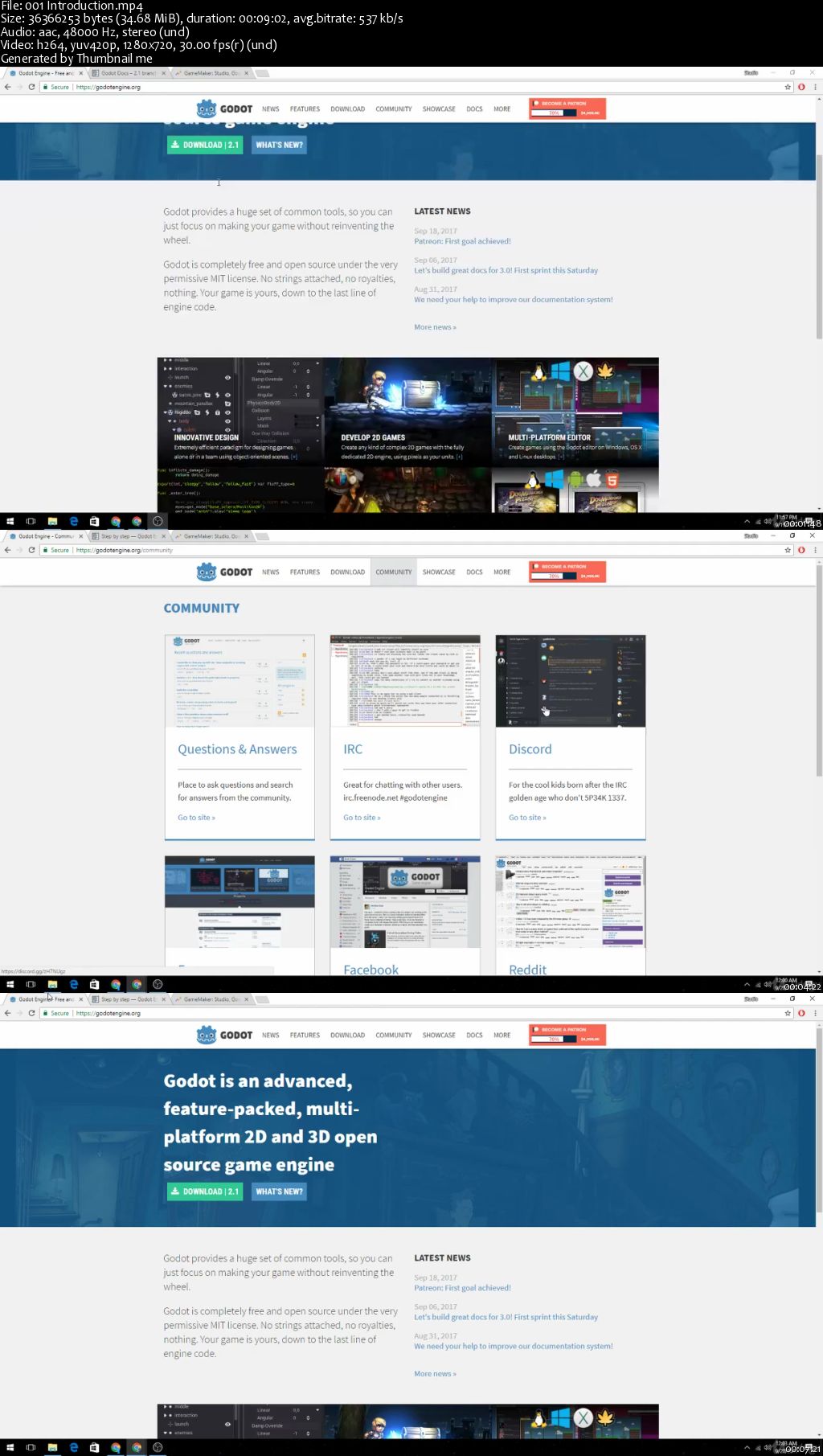
Task: Open the FEATURES nav item in first screenshot
Action: coord(305,109)
